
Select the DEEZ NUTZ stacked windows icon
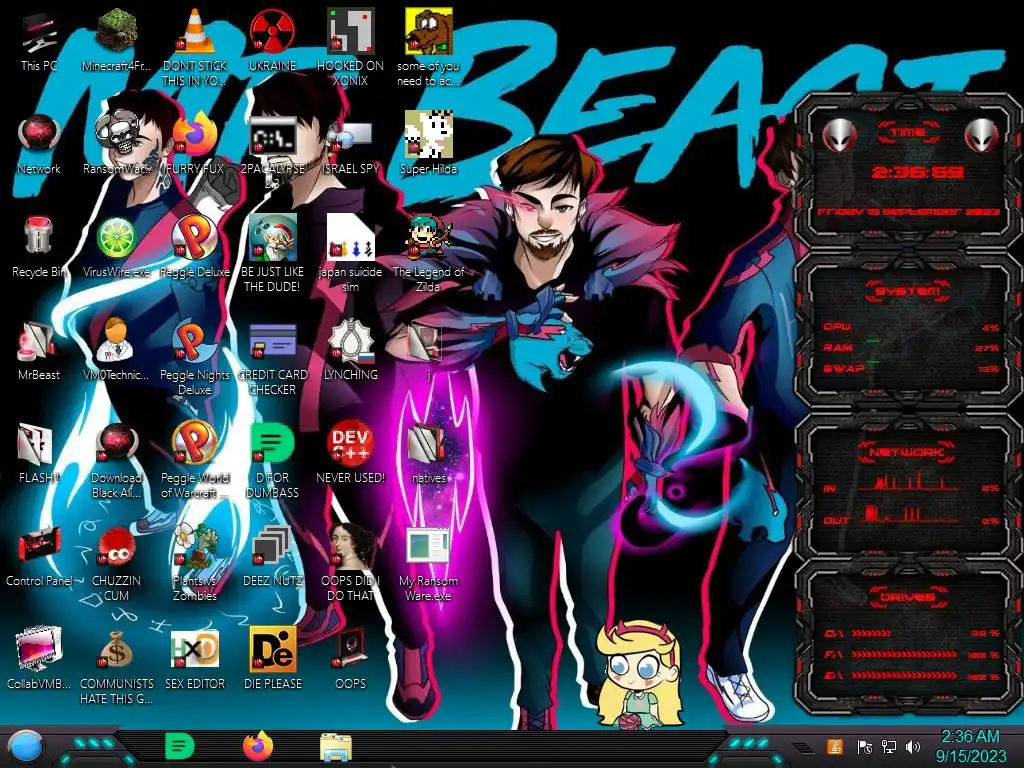[272, 546]
